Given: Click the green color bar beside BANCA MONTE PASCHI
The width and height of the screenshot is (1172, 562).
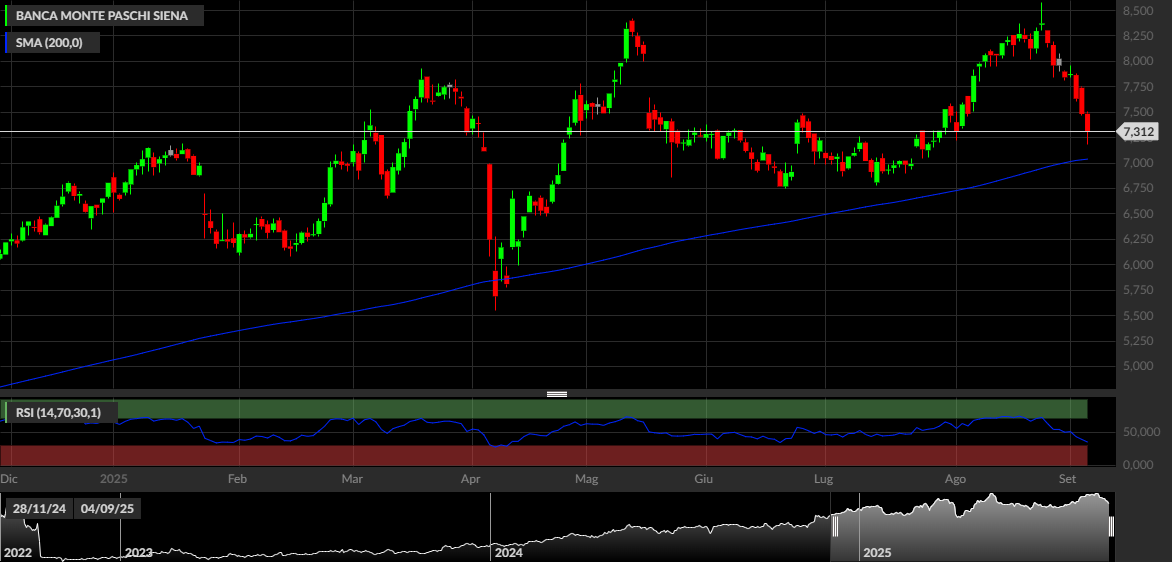Looking at the screenshot, I should (x=6, y=15).
